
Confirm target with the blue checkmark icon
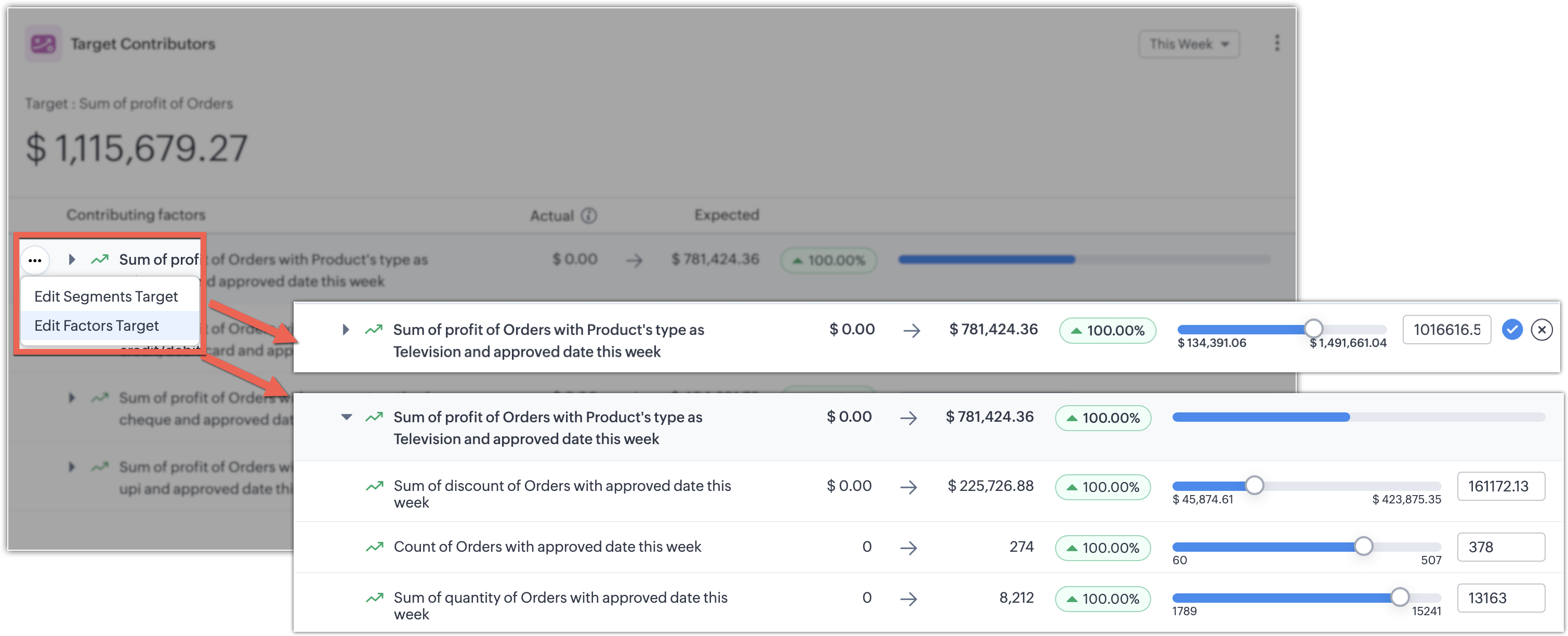click(1511, 330)
